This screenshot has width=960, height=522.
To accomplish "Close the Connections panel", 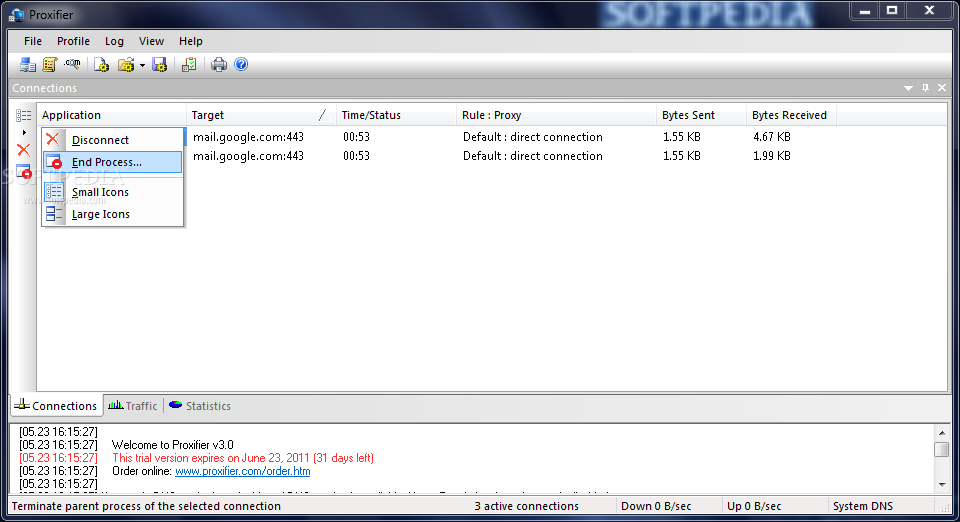I will pos(942,88).
